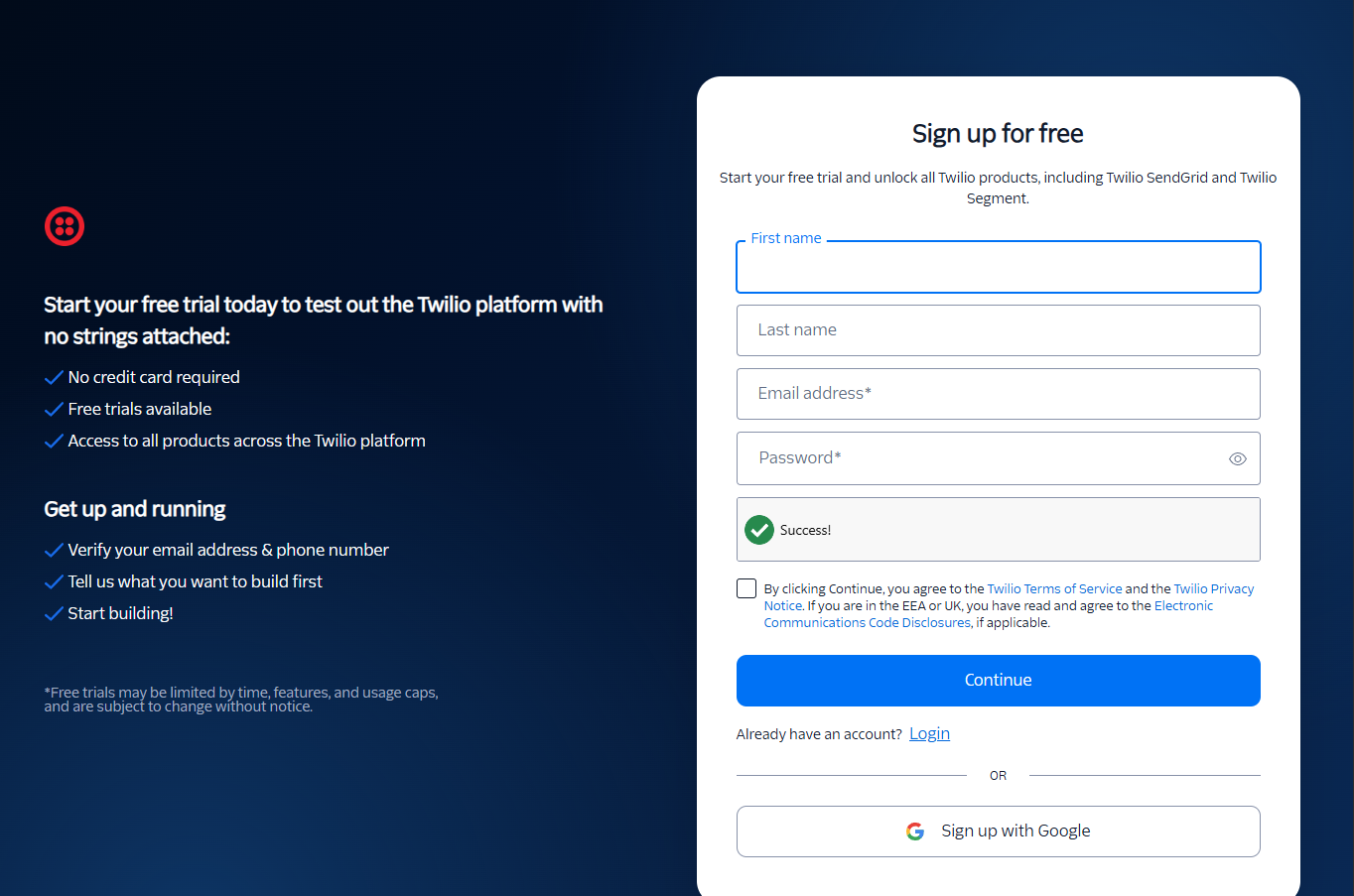The width and height of the screenshot is (1354, 896).
Task: Click checkmark beside Tell us what you want
Action: pyautogui.click(x=54, y=582)
